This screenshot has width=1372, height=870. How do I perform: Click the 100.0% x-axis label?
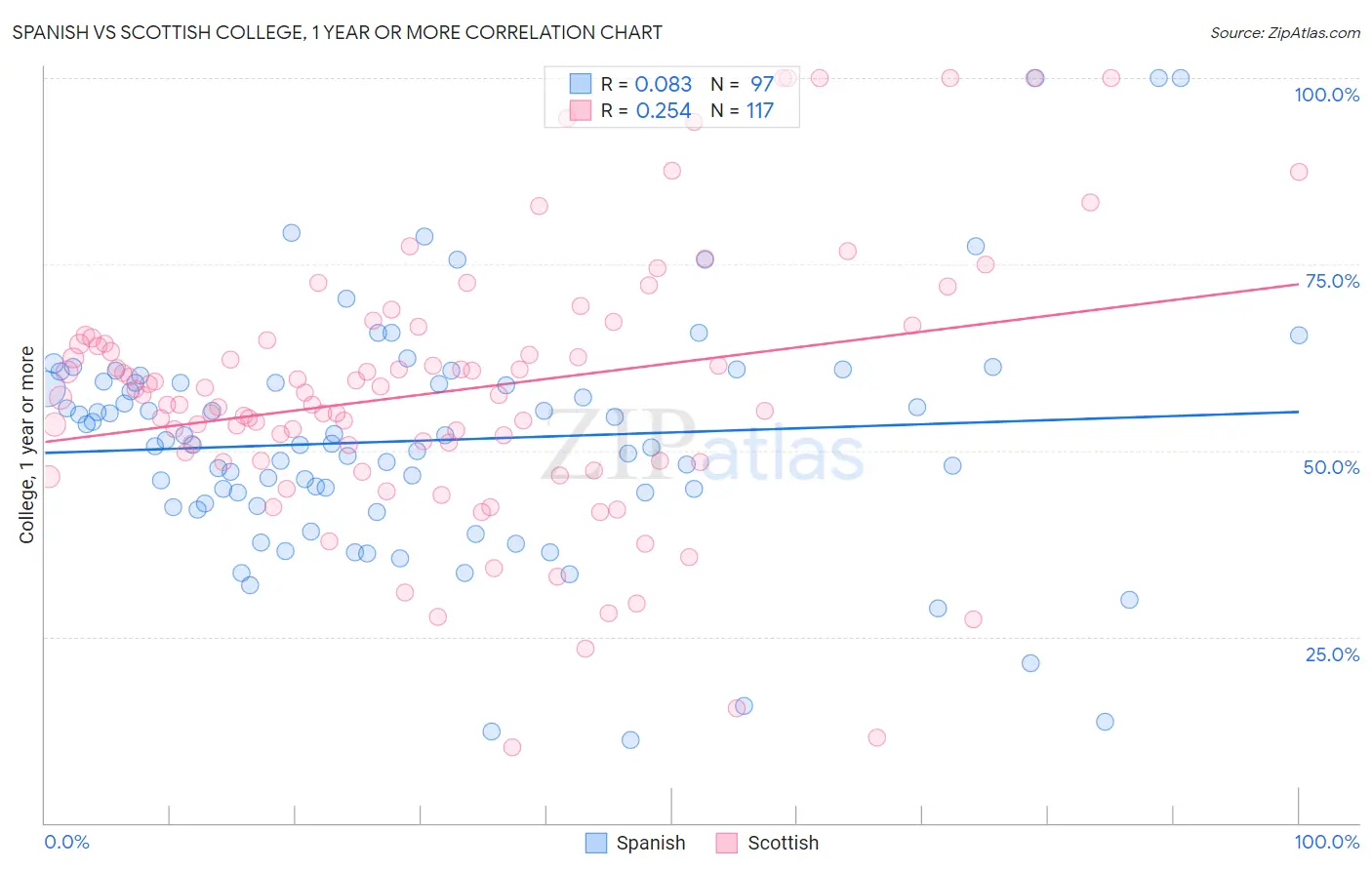(1326, 842)
